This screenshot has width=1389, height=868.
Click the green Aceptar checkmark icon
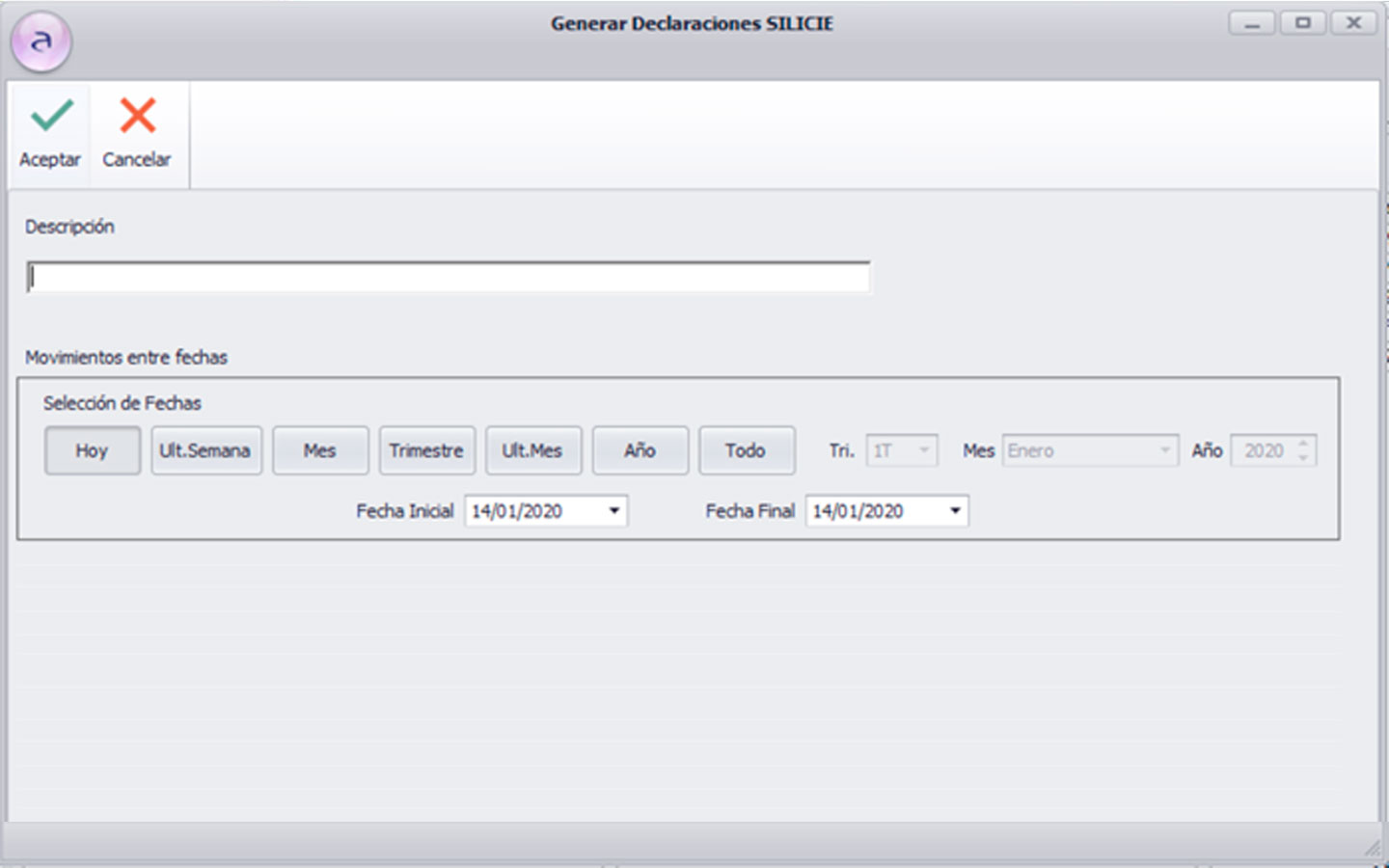click(51, 117)
